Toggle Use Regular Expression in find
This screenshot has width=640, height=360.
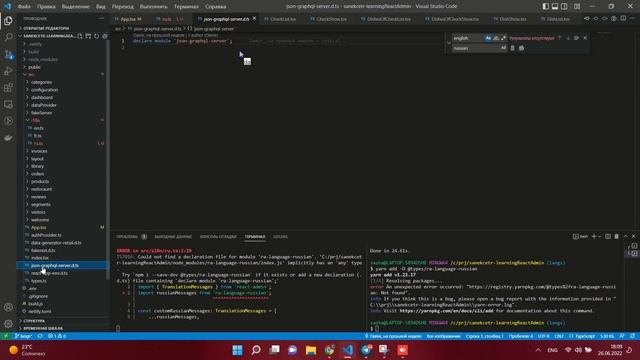(x=503, y=38)
